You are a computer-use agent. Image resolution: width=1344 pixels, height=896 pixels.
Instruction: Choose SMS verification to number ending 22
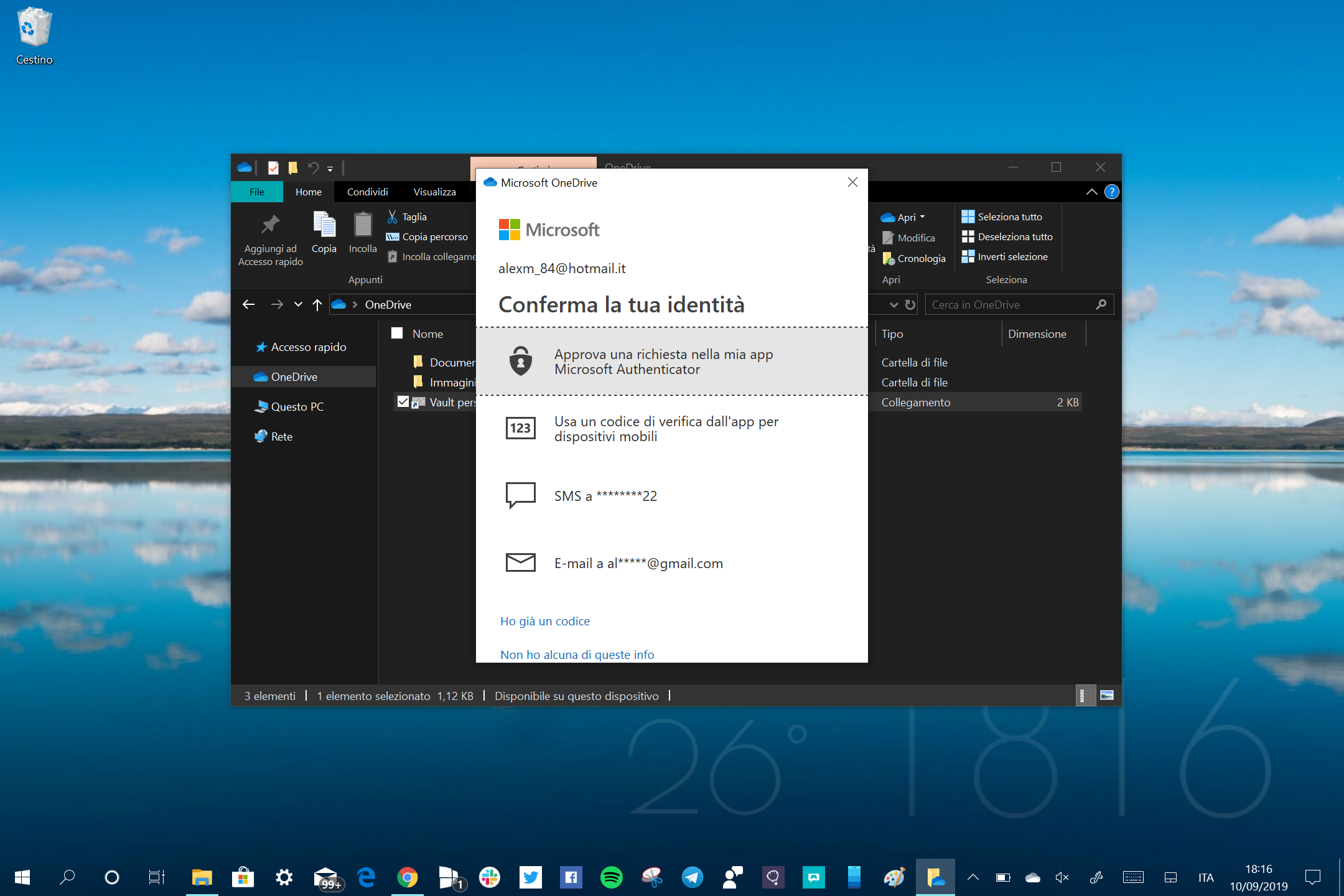pos(671,496)
